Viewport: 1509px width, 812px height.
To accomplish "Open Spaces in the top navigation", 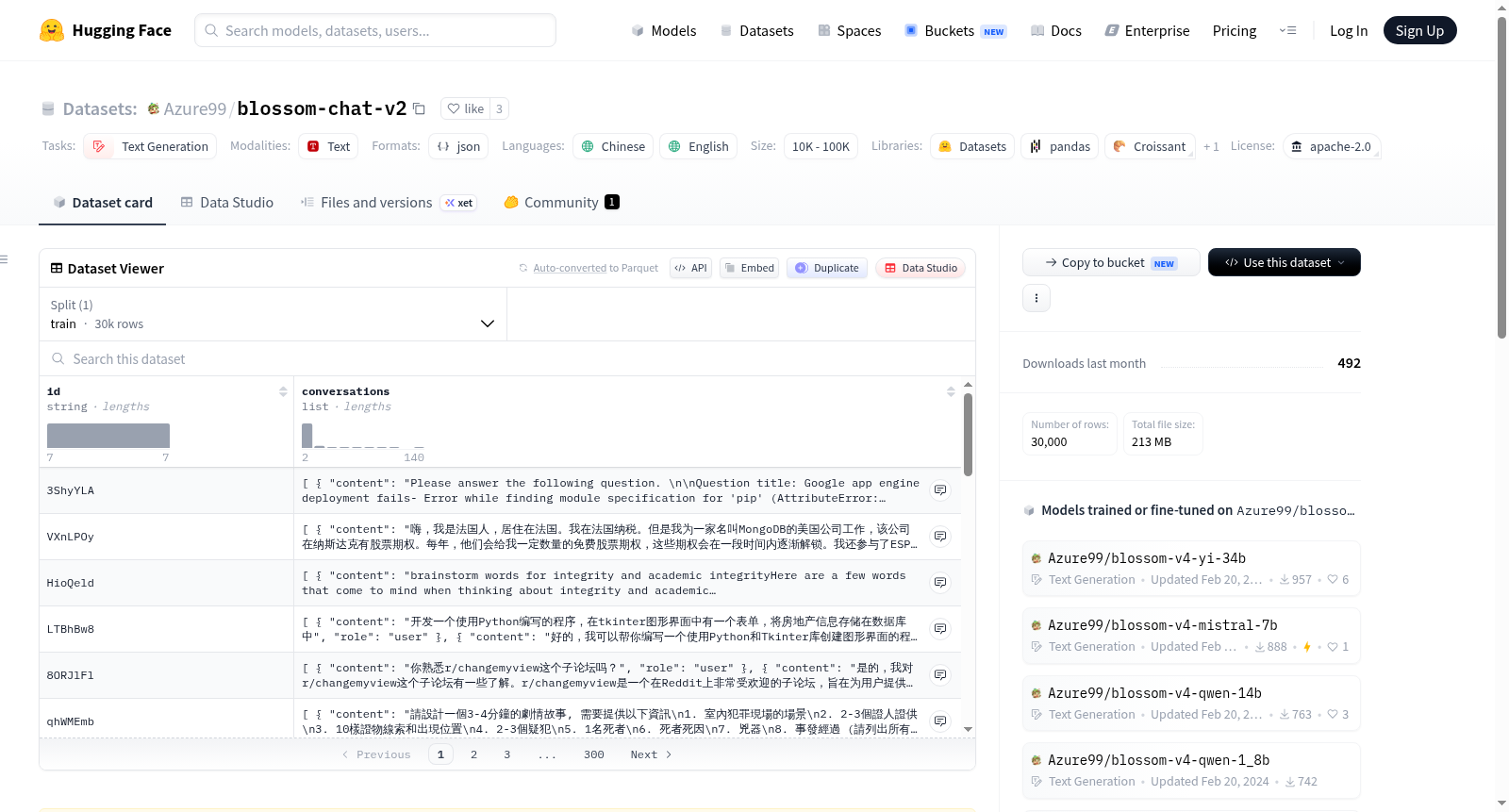I will pyautogui.click(x=849, y=30).
